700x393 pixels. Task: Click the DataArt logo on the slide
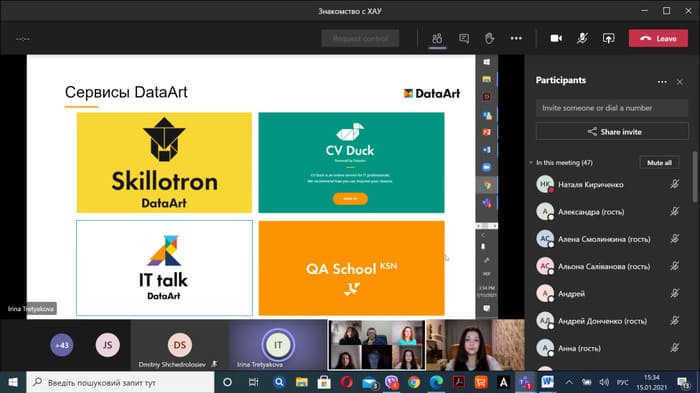[x=432, y=93]
